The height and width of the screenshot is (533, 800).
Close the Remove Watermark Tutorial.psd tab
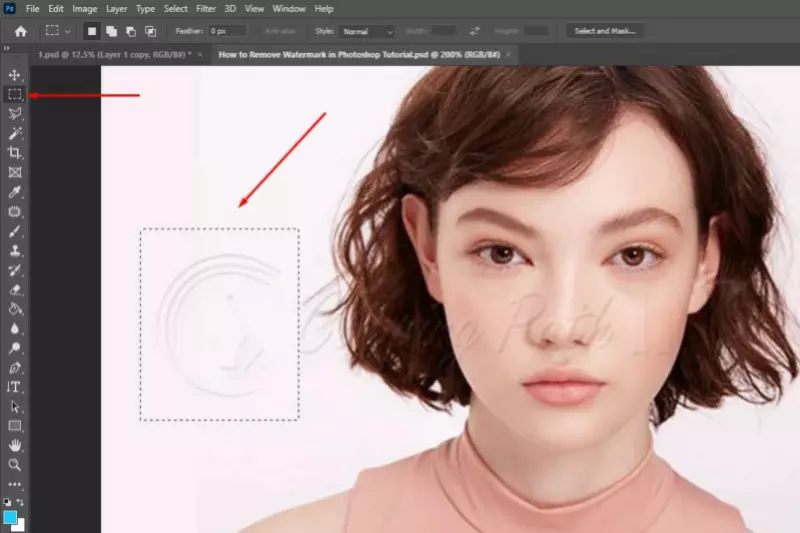coord(508,55)
